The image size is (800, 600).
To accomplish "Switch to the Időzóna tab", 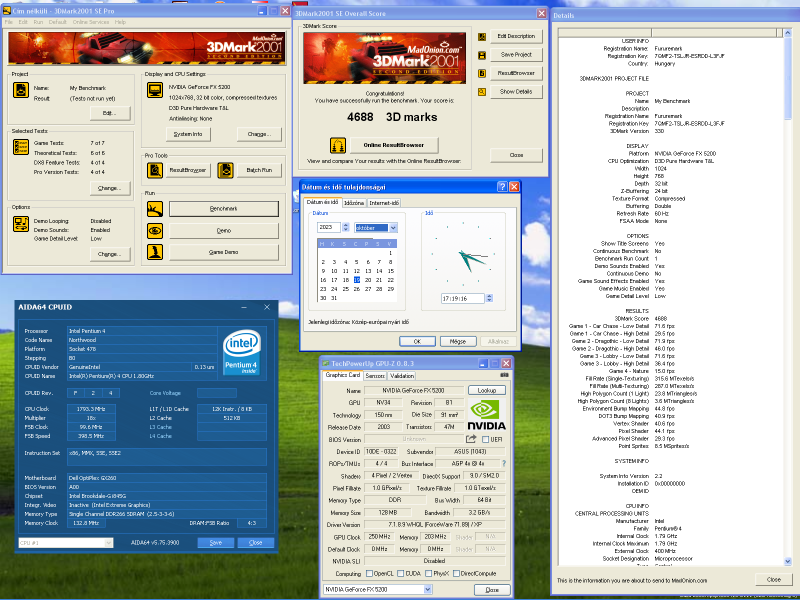I will (x=354, y=203).
